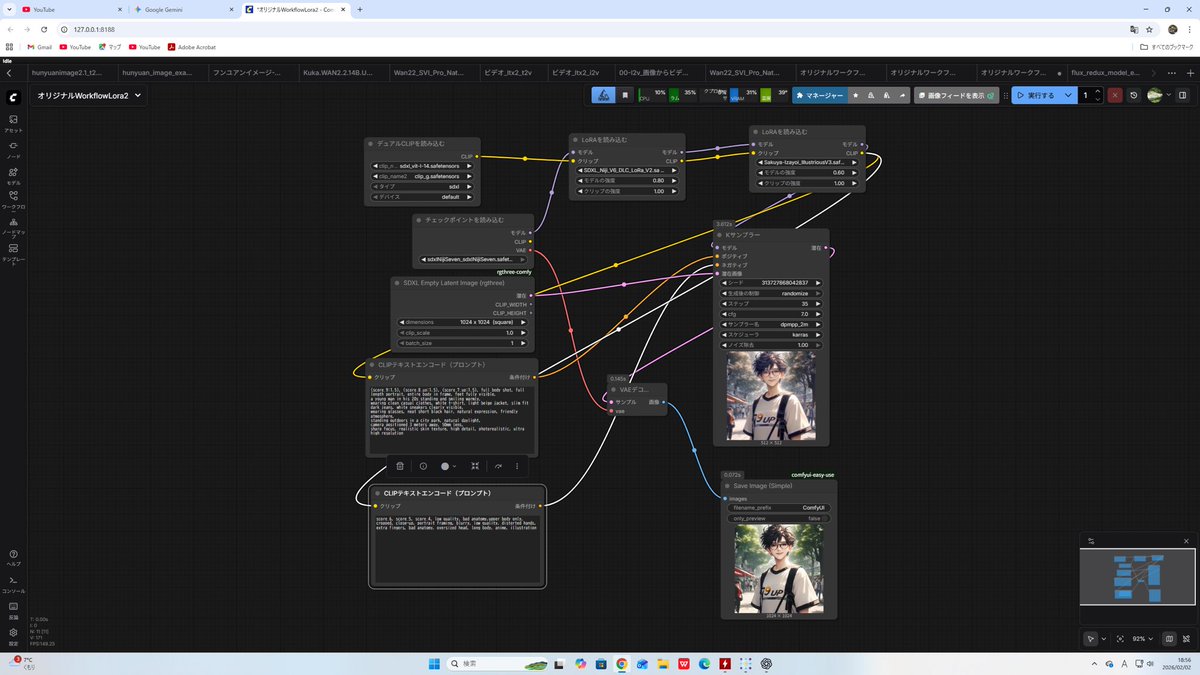1200x675 pixels.
Task: Open the すべてのブックマーク folder
Action: 1168,47
